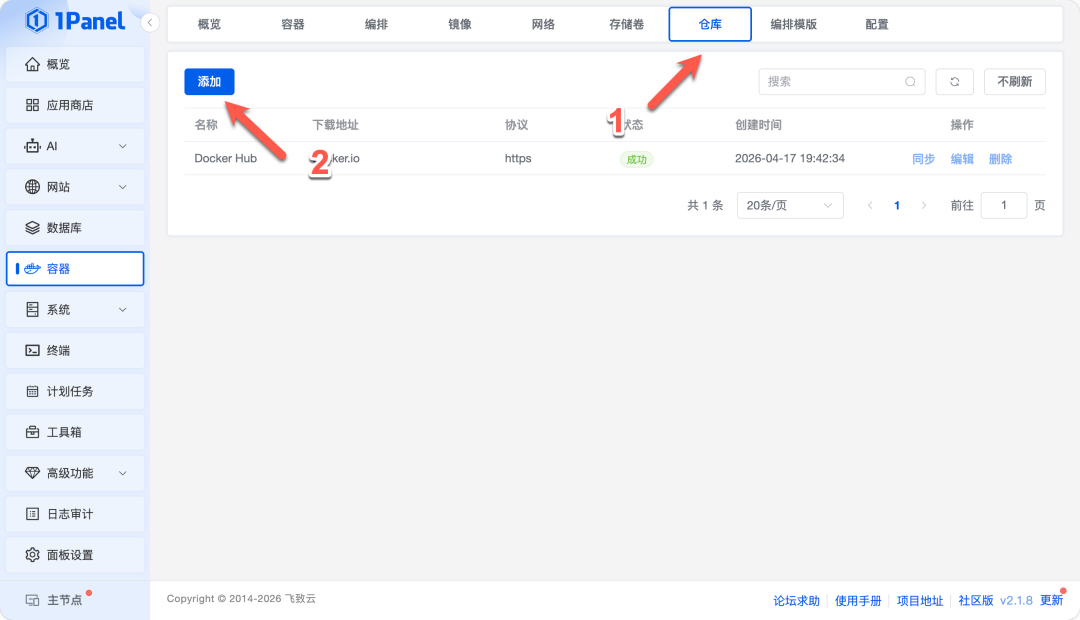
Task: Click the toolbox icon beside 工具箱
Action: pos(32,432)
